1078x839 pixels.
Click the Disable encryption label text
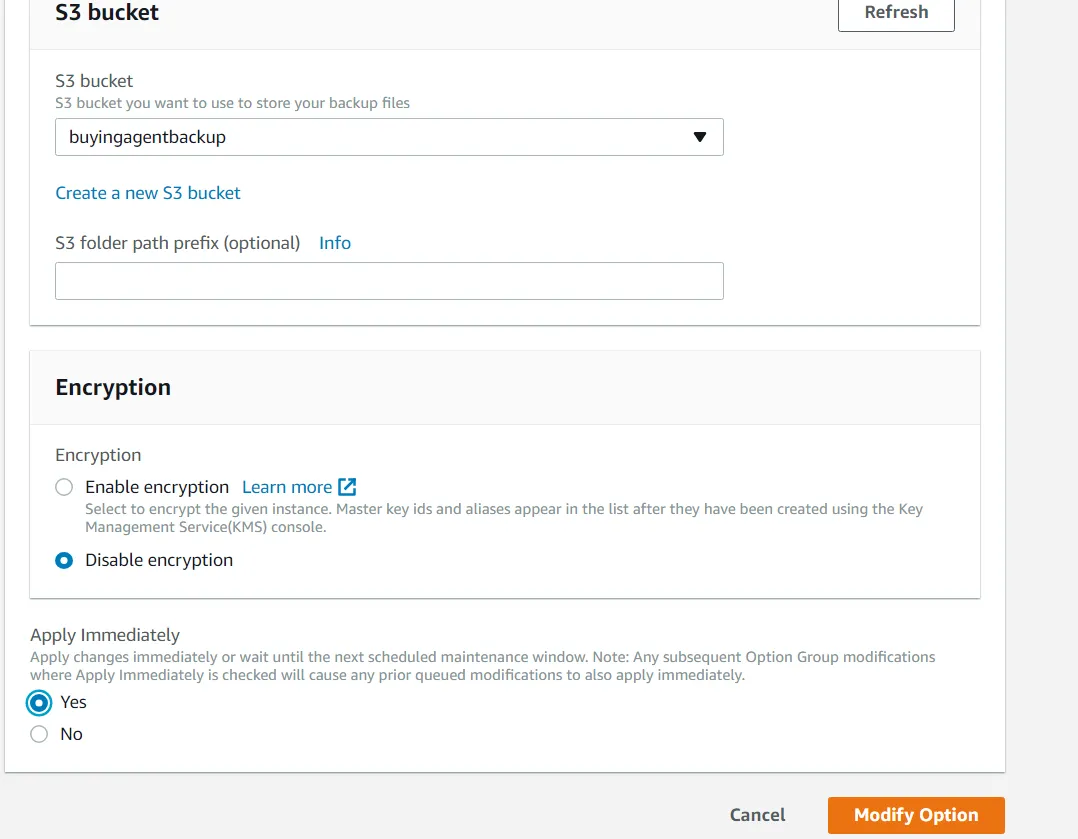[159, 560]
